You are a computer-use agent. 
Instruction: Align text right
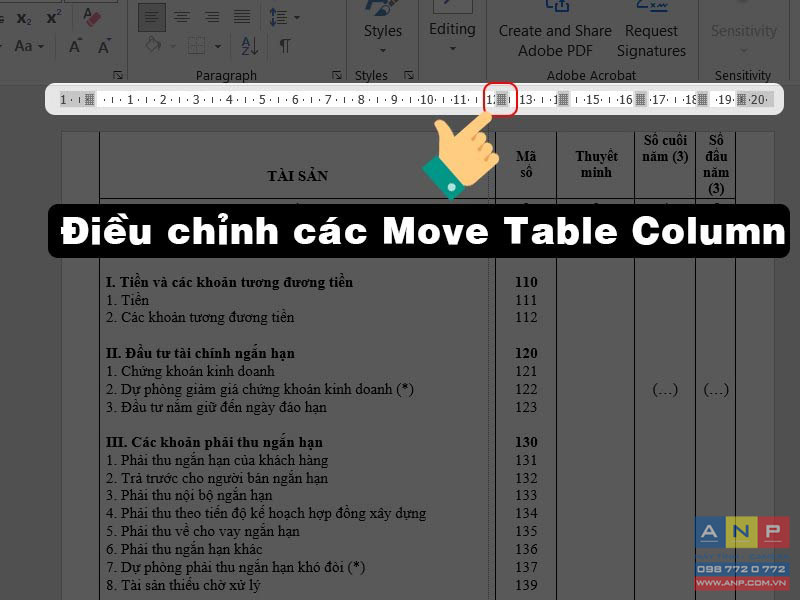click(x=212, y=17)
